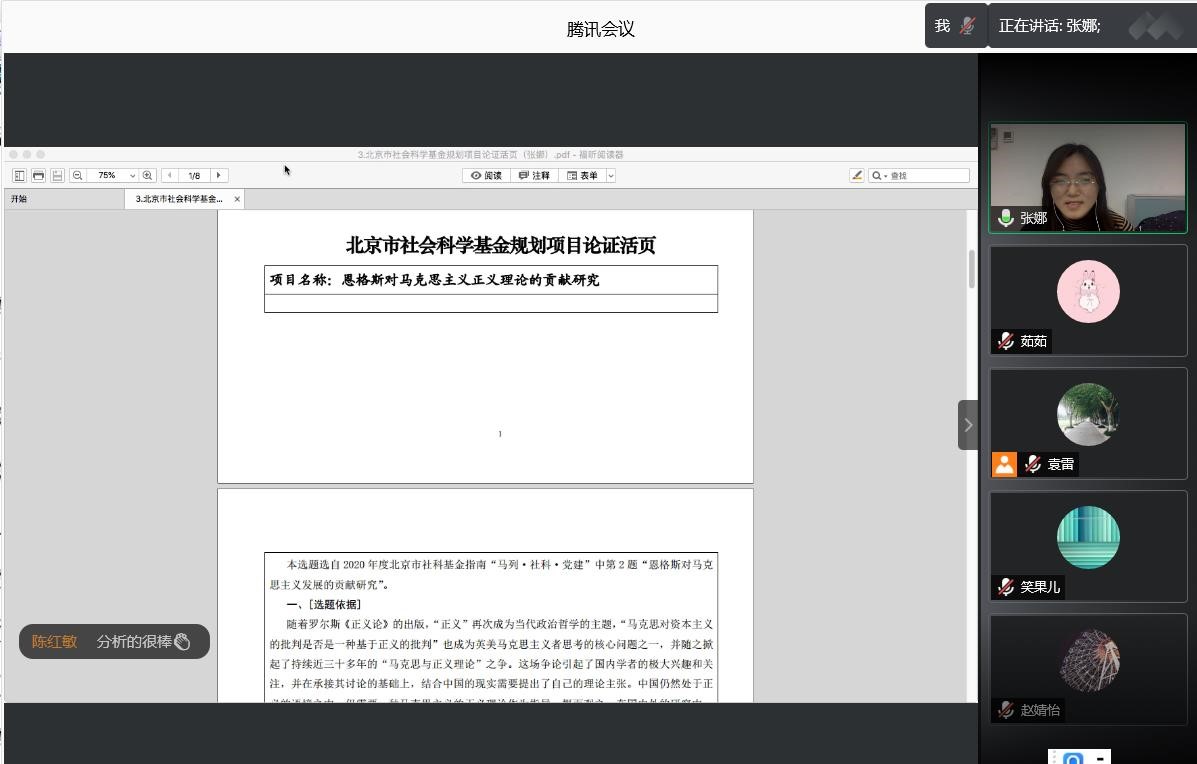Click the print icon in PDF toolbar
Image resolution: width=1197 pixels, height=764 pixels.
tap(38, 176)
